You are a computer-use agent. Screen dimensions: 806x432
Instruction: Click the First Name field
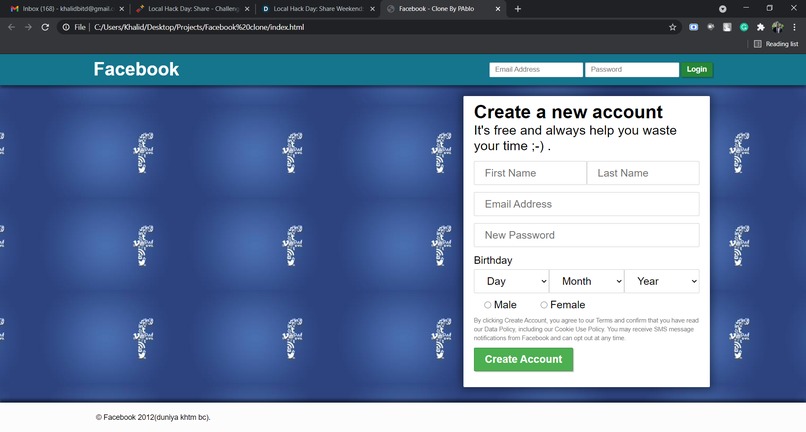click(530, 173)
